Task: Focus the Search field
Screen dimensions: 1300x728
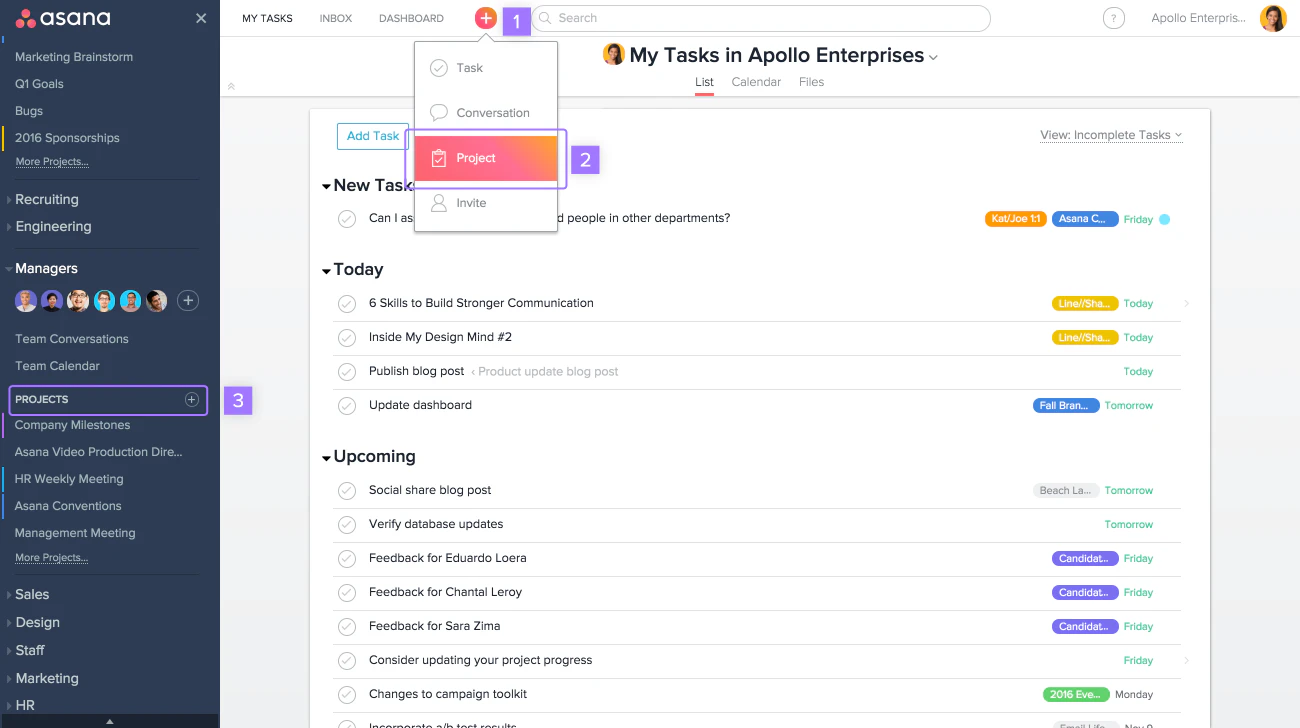Action: 761,18
